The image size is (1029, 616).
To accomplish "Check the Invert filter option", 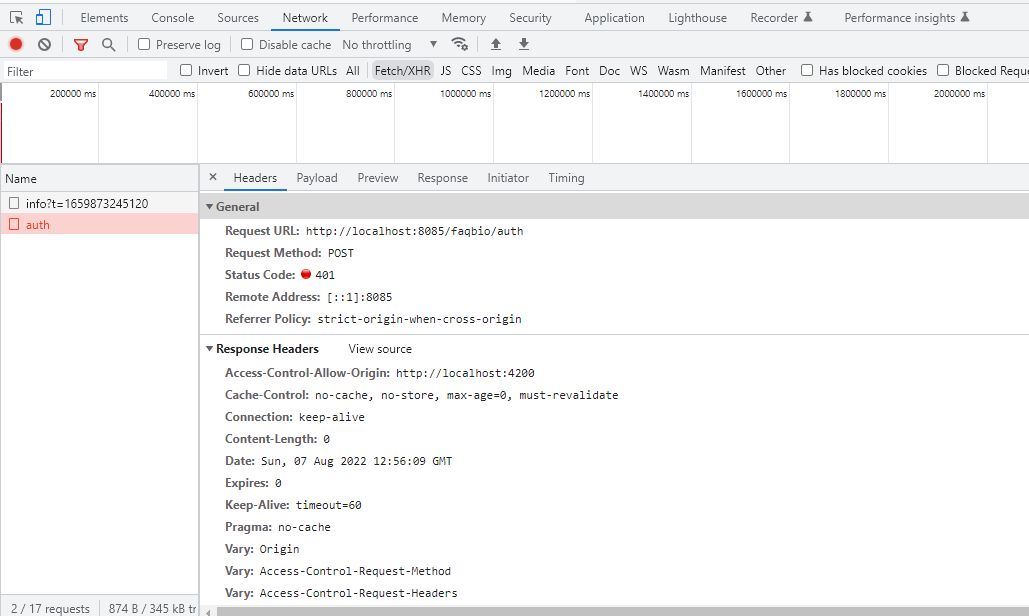I will coord(186,70).
